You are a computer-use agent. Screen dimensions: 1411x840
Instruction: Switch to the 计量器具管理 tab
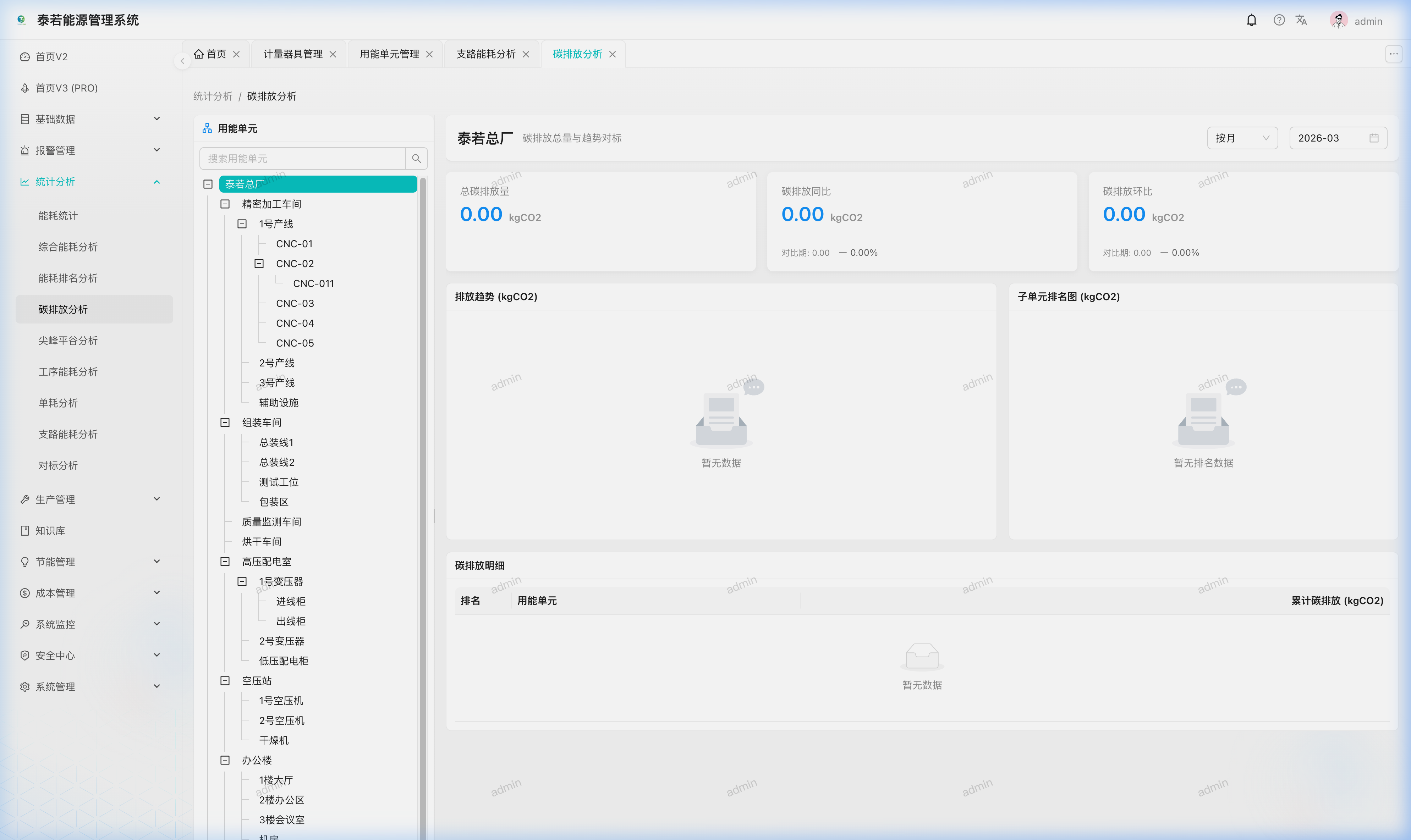click(x=293, y=54)
